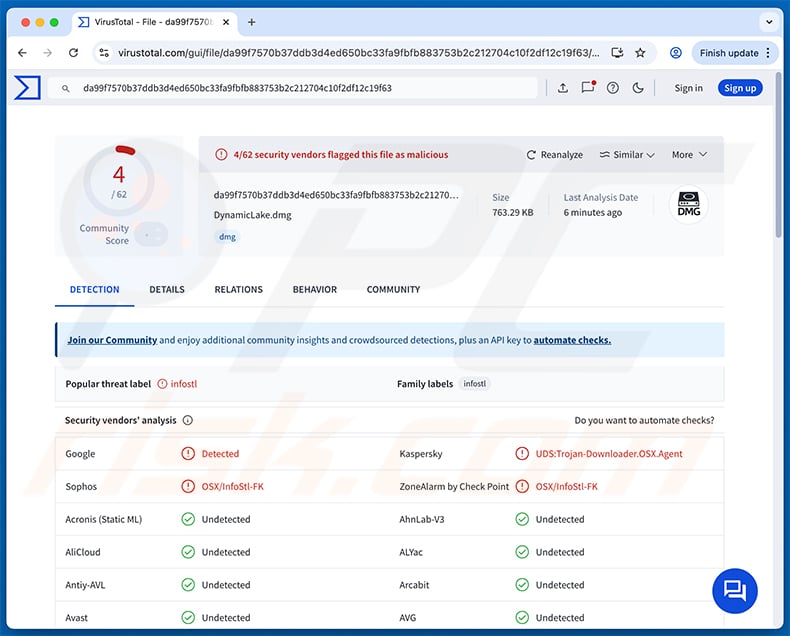Click Sophos OSX/InfoStl-FK result text
Image resolution: width=790 pixels, height=636 pixels.
(233, 486)
